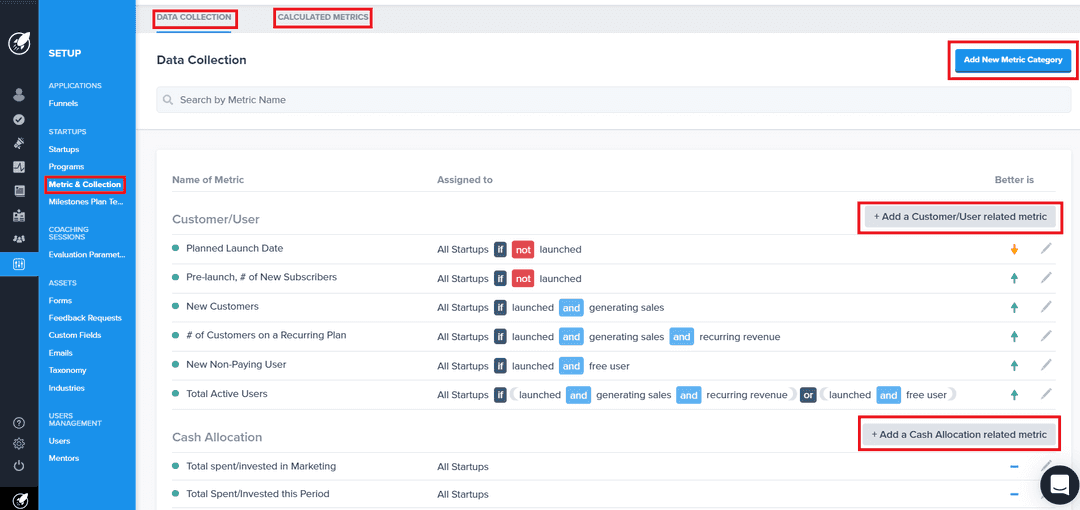Switch to the Calculated Metrics tab
1080x510 pixels.
(x=323, y=17)
